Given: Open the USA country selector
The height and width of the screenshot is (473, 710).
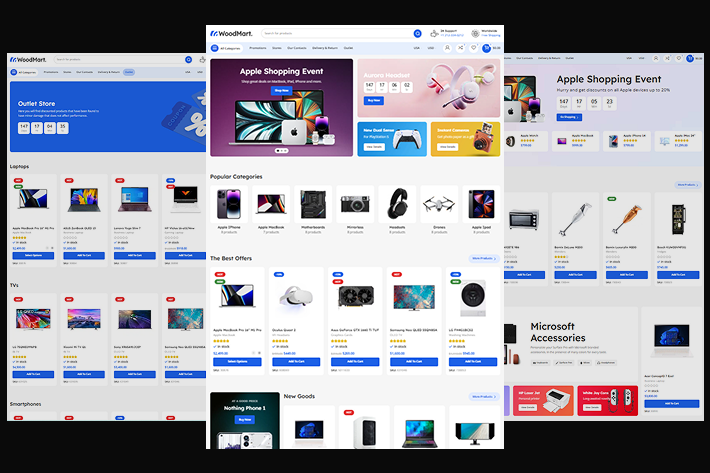Looking at the screenshot, I should click(x=416, y=48).
